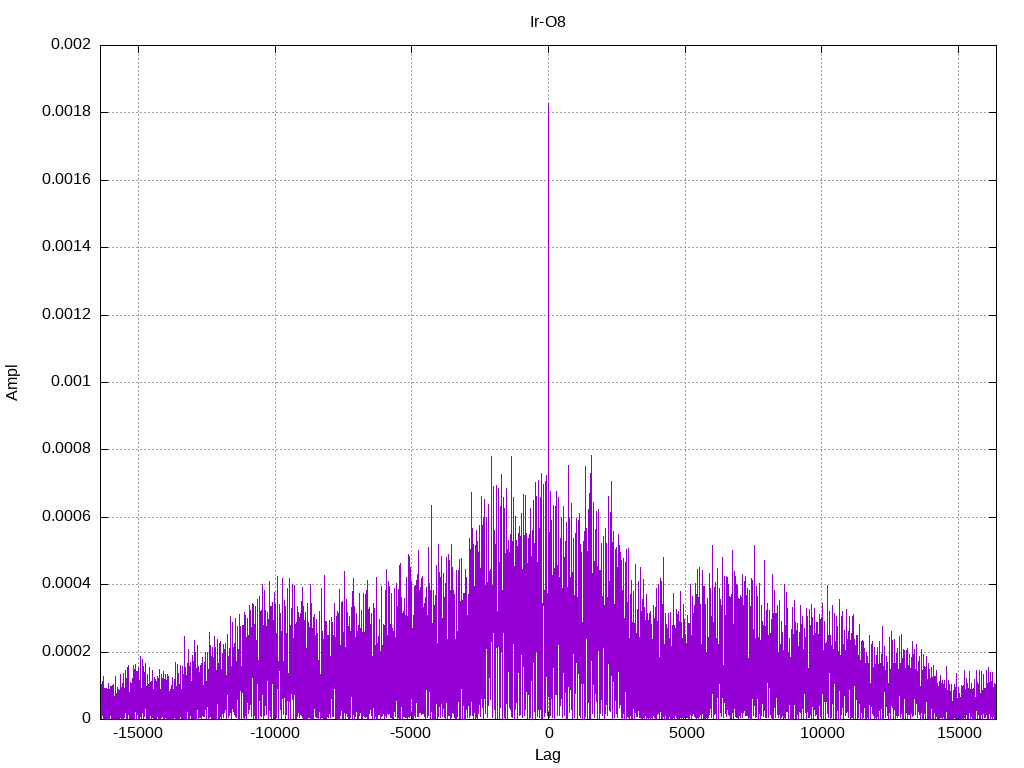The width and height of the screenshot is (1024, 768).
Task: Click the -10000 x-axis tick label
Action: [x=275, y=733]
